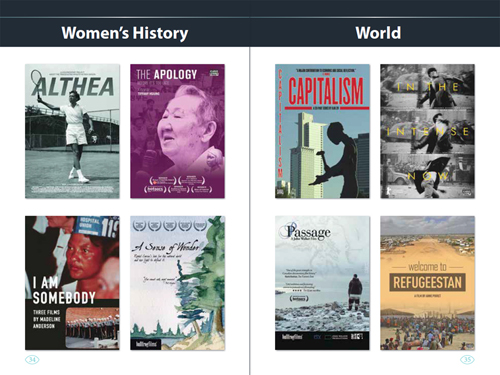This screenshot has width=500, height=375.
Task: Click the Women's History heading
Action: point(125,33)
